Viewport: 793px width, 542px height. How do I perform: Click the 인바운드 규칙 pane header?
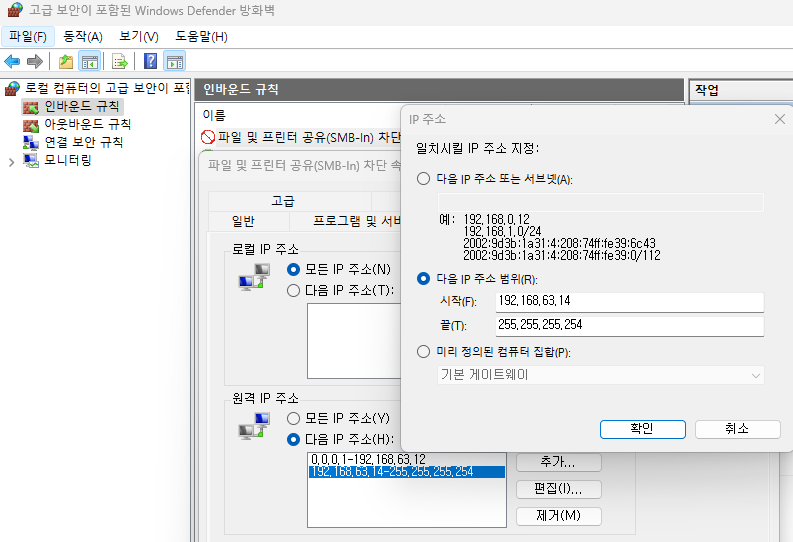439,90
